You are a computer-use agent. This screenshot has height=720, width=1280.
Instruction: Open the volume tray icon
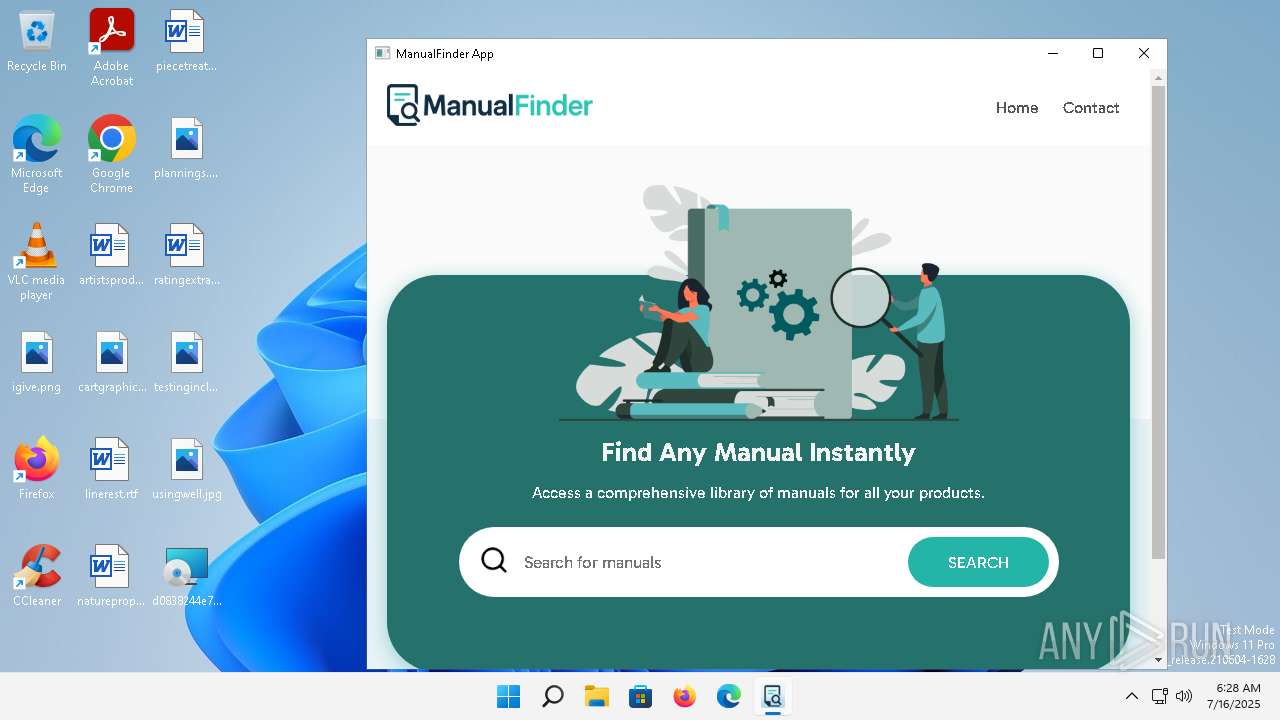click(1184, 696)
